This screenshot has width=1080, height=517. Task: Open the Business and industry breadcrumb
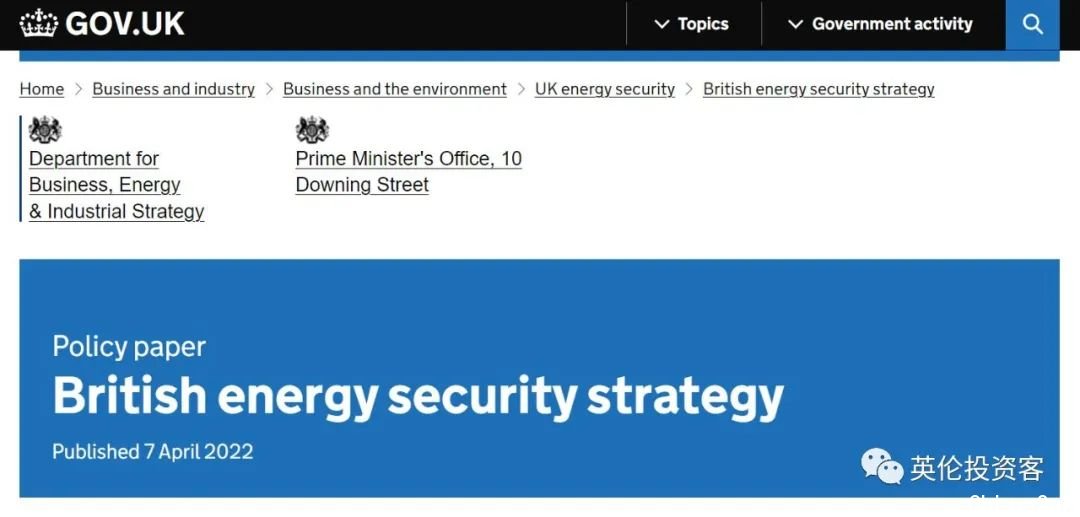click(174, 89)
